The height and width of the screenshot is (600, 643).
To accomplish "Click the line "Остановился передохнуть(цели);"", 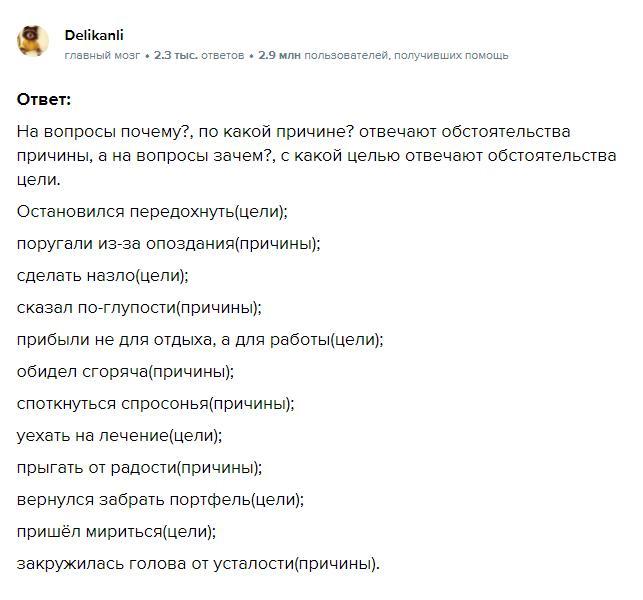I will click(x=152, y=212).
